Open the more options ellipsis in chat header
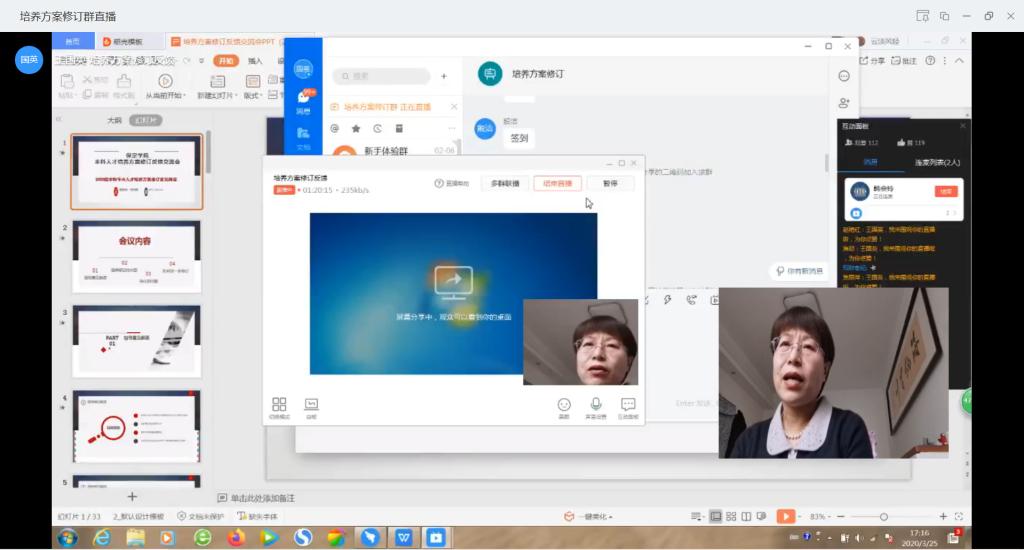Viewport: 1024px width, 550px height. [x=844, y=76]
